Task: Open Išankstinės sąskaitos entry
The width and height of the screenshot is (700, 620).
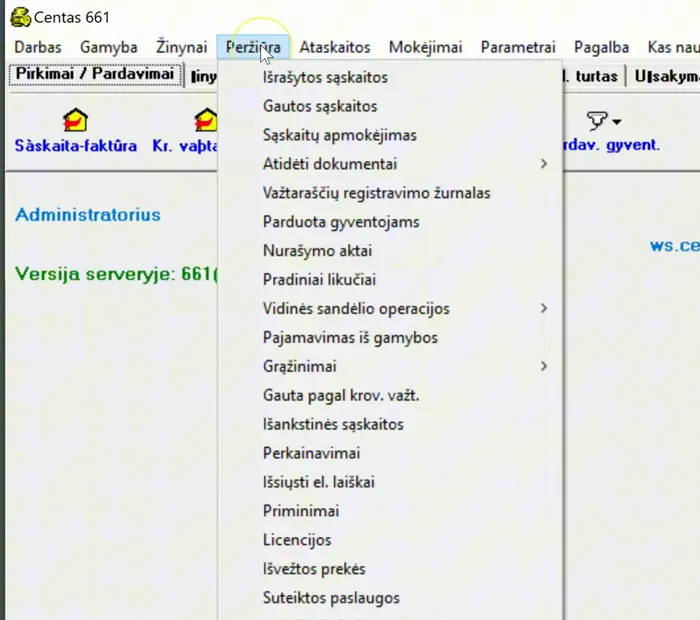Action: coord(390,424)
